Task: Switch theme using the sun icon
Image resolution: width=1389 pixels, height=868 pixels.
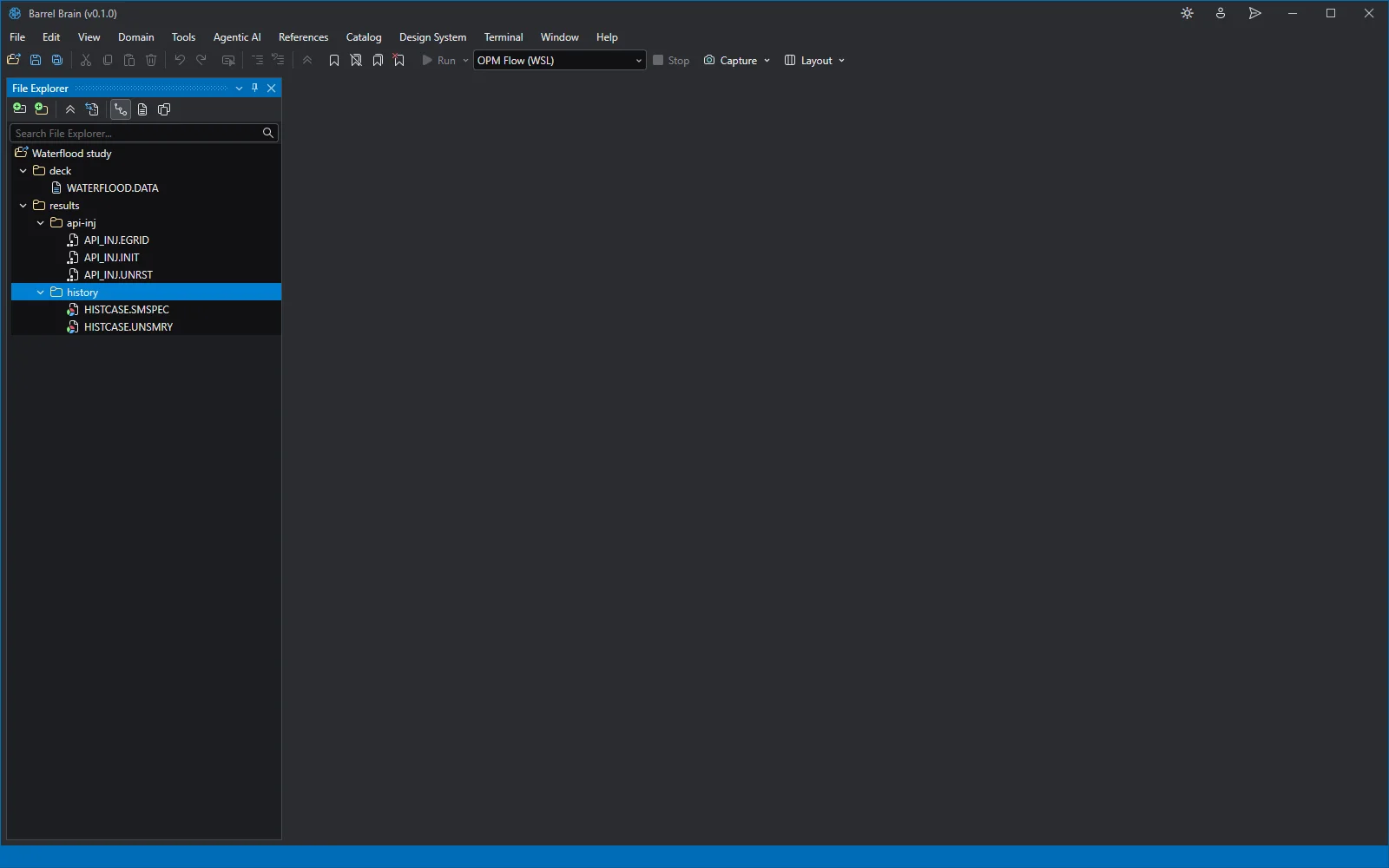Action: point(1188,13)
